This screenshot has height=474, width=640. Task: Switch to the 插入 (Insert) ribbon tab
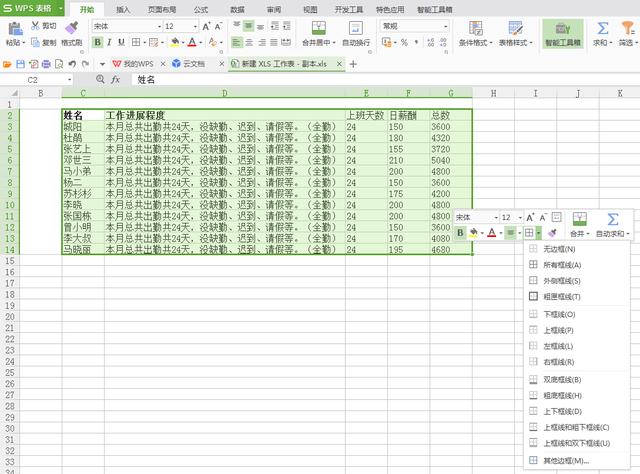(x=124, y=8)
